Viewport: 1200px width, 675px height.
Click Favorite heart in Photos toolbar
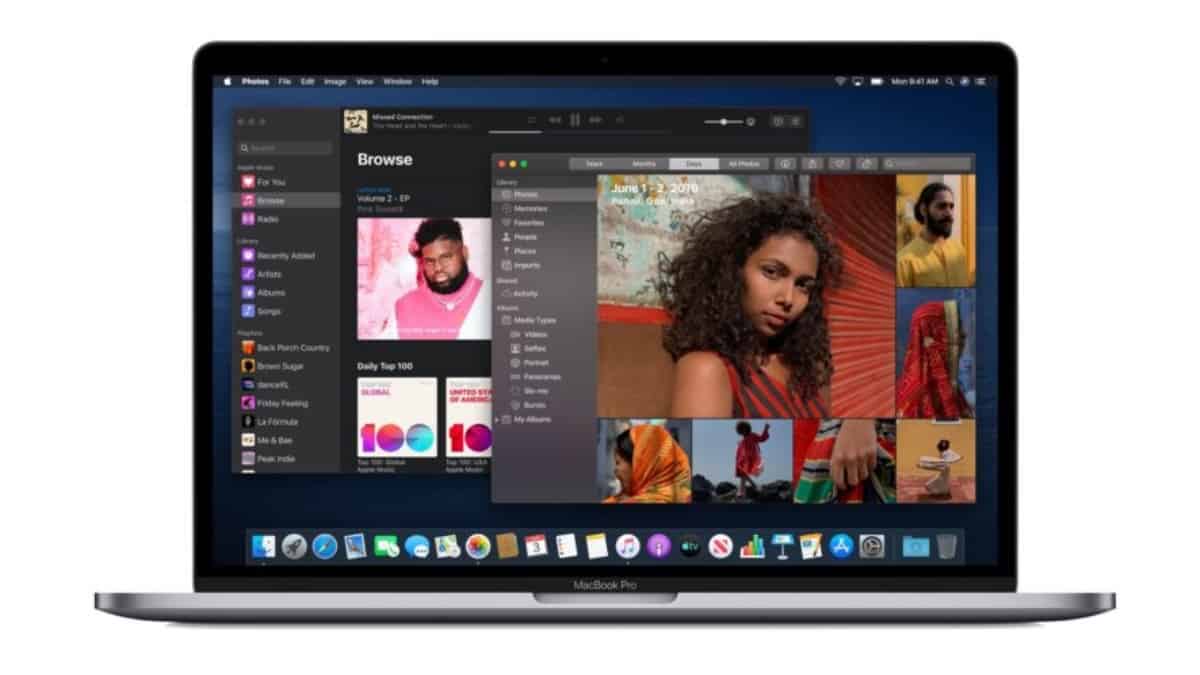[x=840, y=163]
